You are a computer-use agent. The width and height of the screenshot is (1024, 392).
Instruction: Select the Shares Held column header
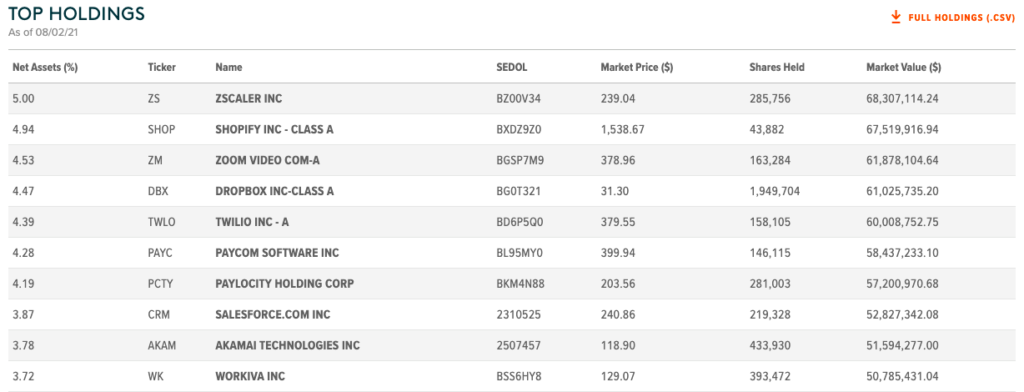pyautogui.click(x=777, y=67)
